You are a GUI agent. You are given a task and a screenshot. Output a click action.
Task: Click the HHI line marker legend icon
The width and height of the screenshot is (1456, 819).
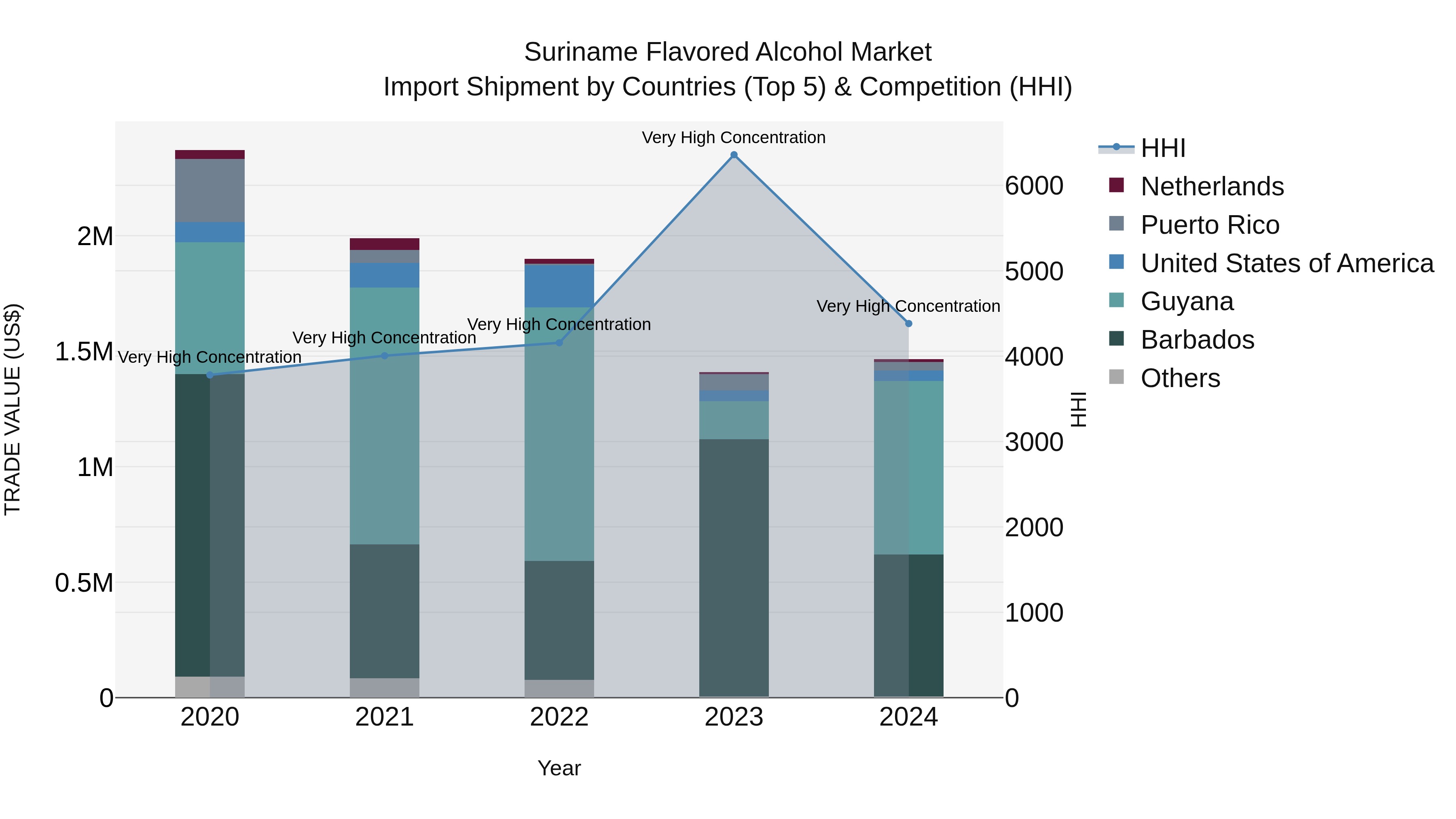pyautogui.click(x=1116, y=148)
